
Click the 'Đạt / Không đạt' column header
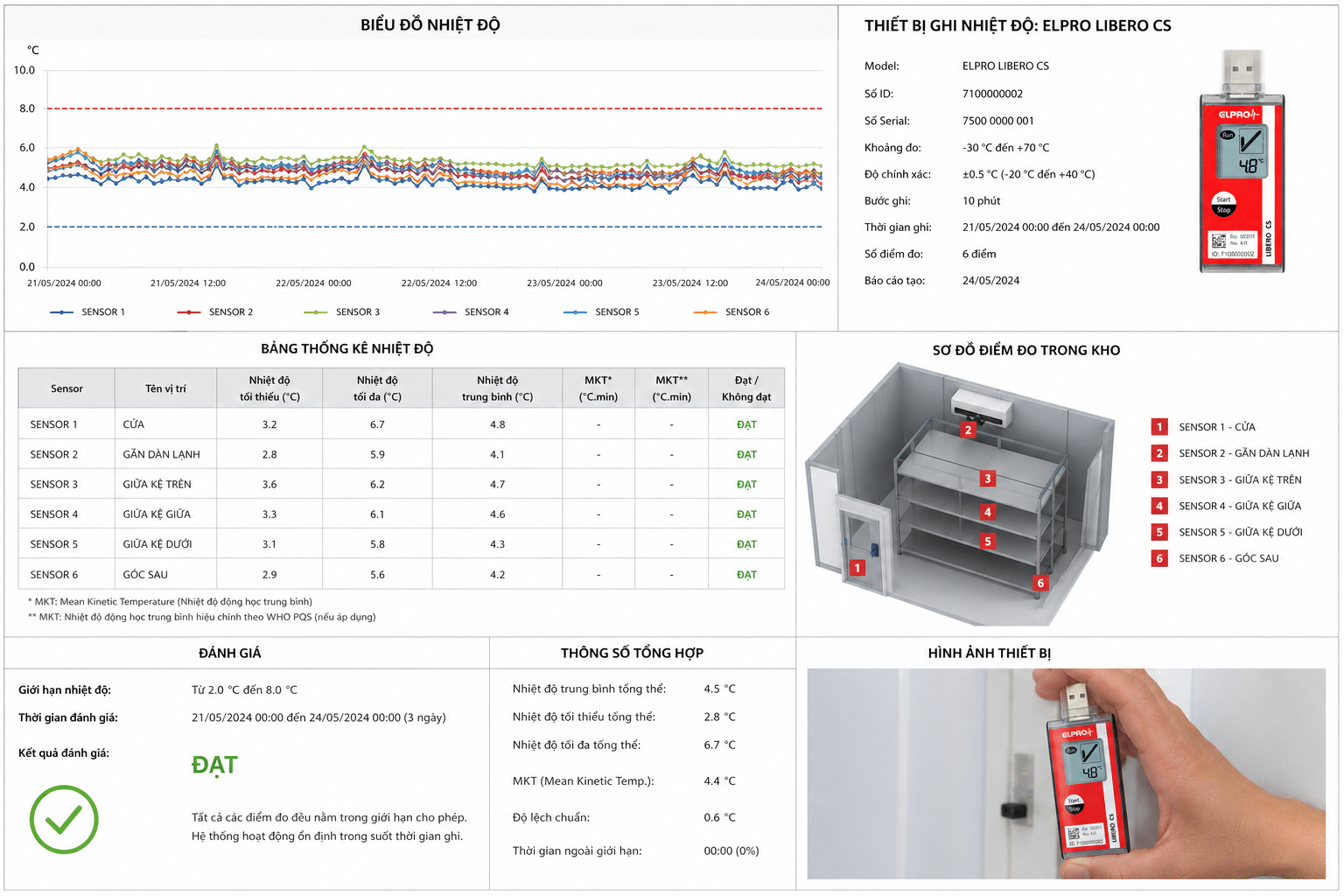(x=746, y=388)
